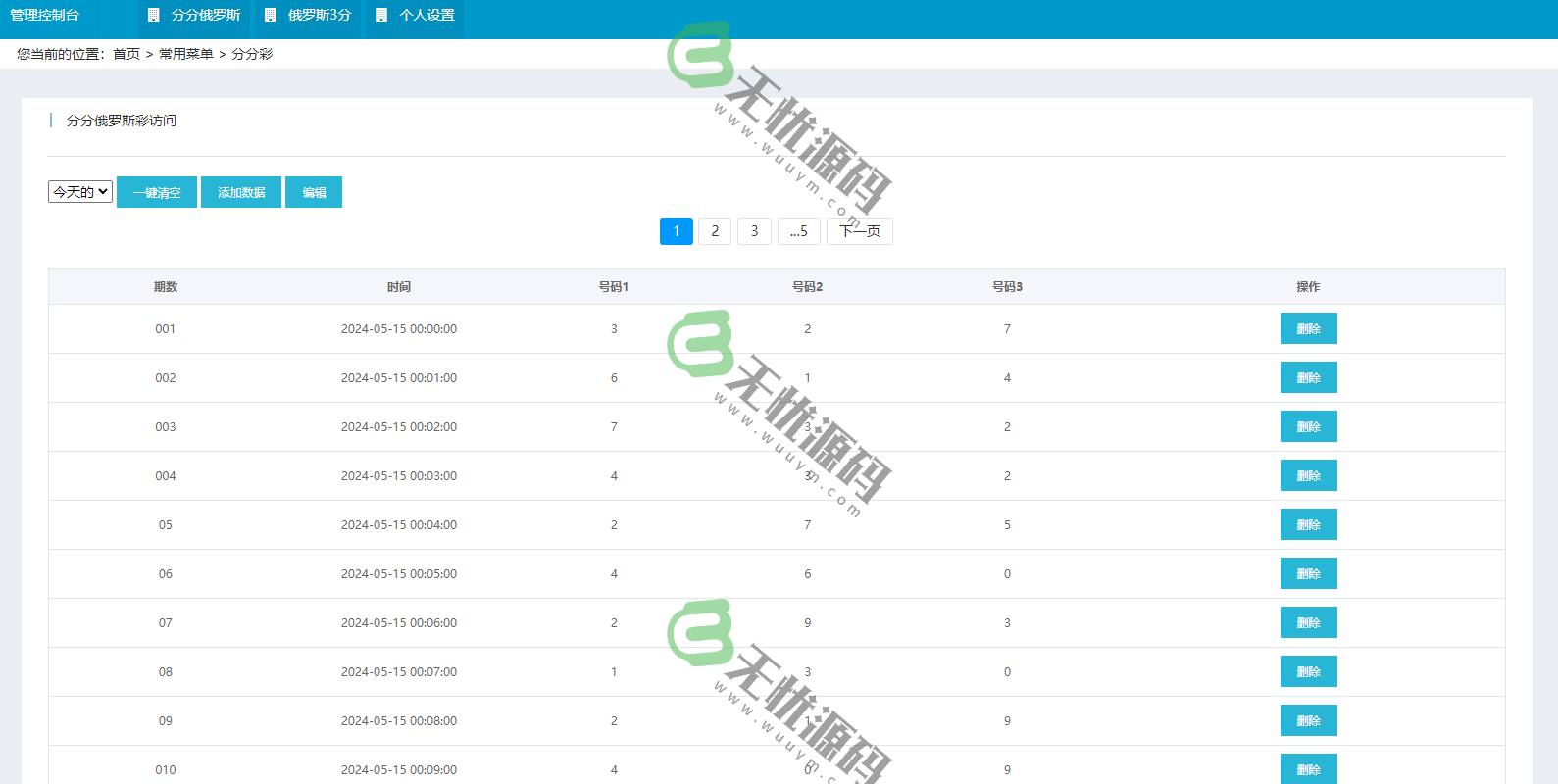The image size is (1558, 784).
Task: Click the 一键清空 button
Action: (x=157, y=192)
